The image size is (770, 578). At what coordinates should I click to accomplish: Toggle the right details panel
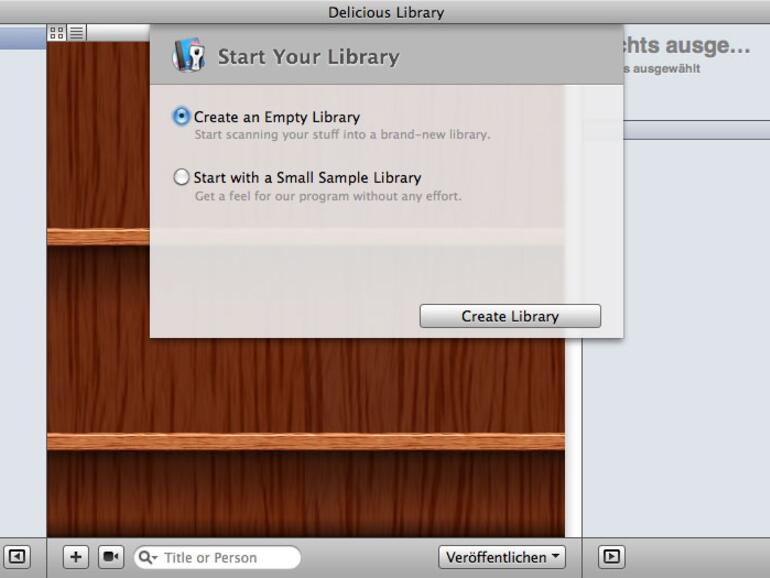611,556
